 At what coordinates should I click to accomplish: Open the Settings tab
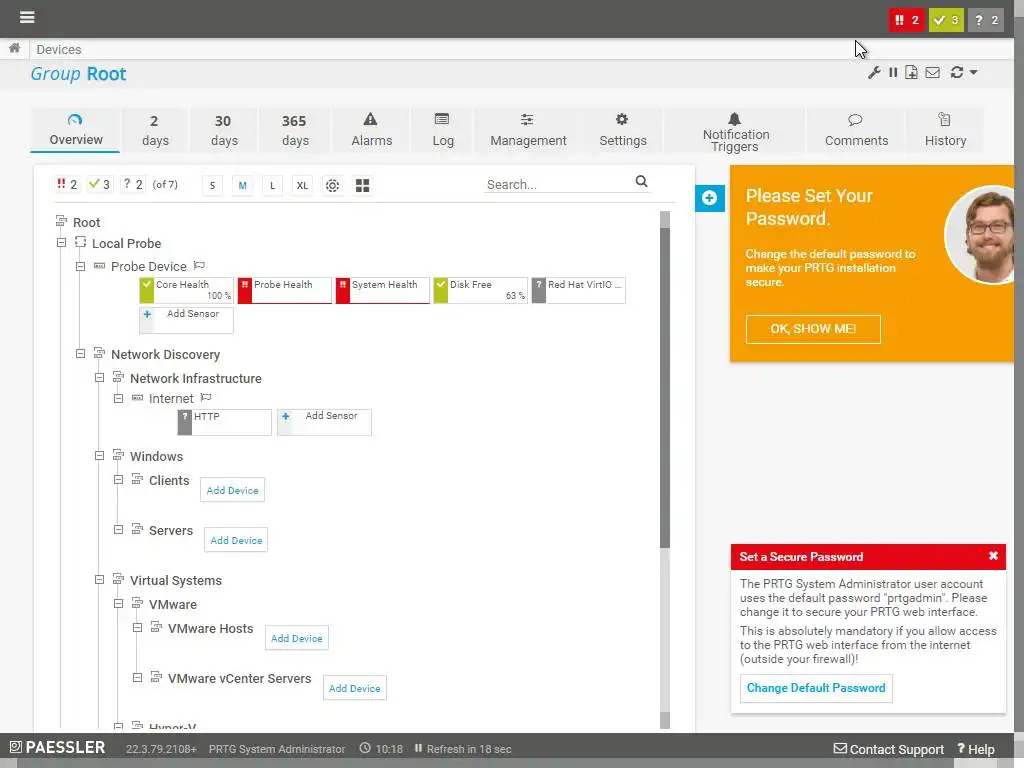point(622,130)
